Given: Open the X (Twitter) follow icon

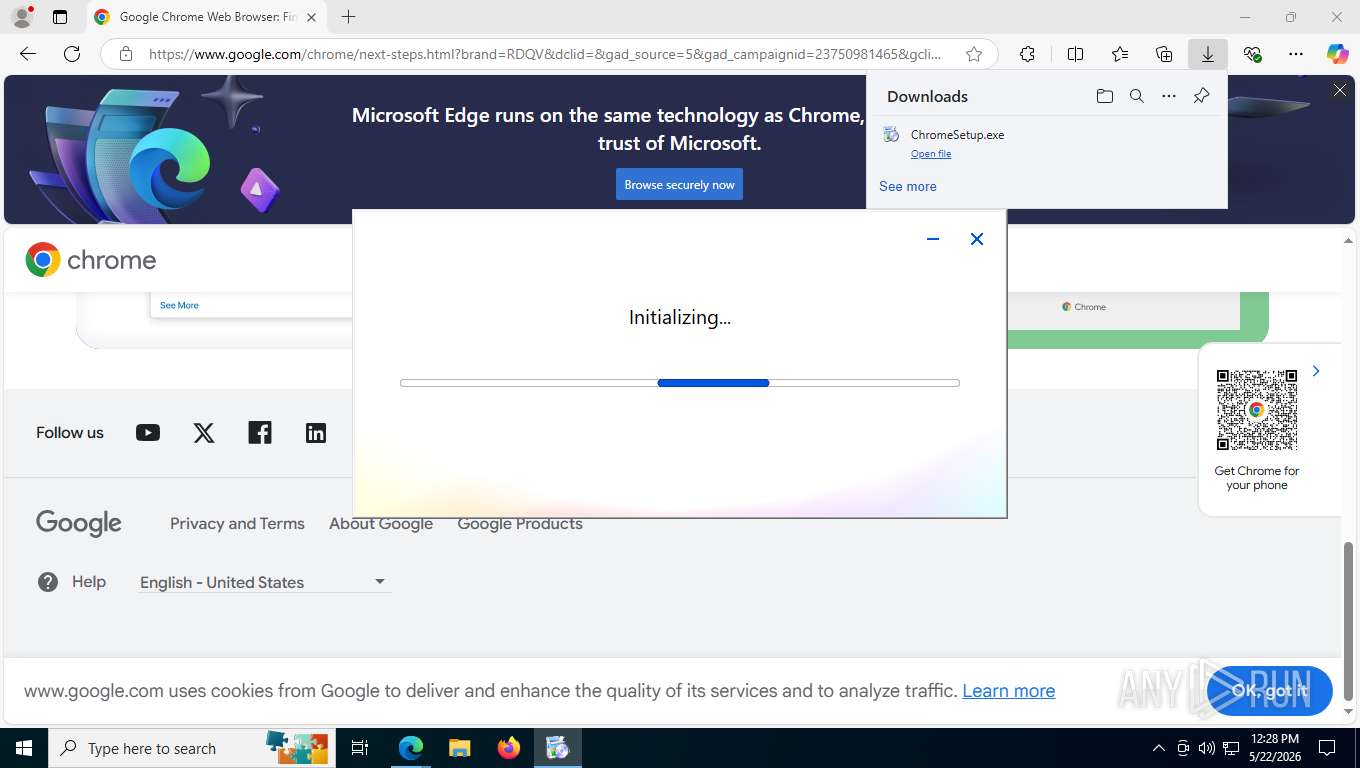Looking at the screenshot, I should tap(204, 433).
